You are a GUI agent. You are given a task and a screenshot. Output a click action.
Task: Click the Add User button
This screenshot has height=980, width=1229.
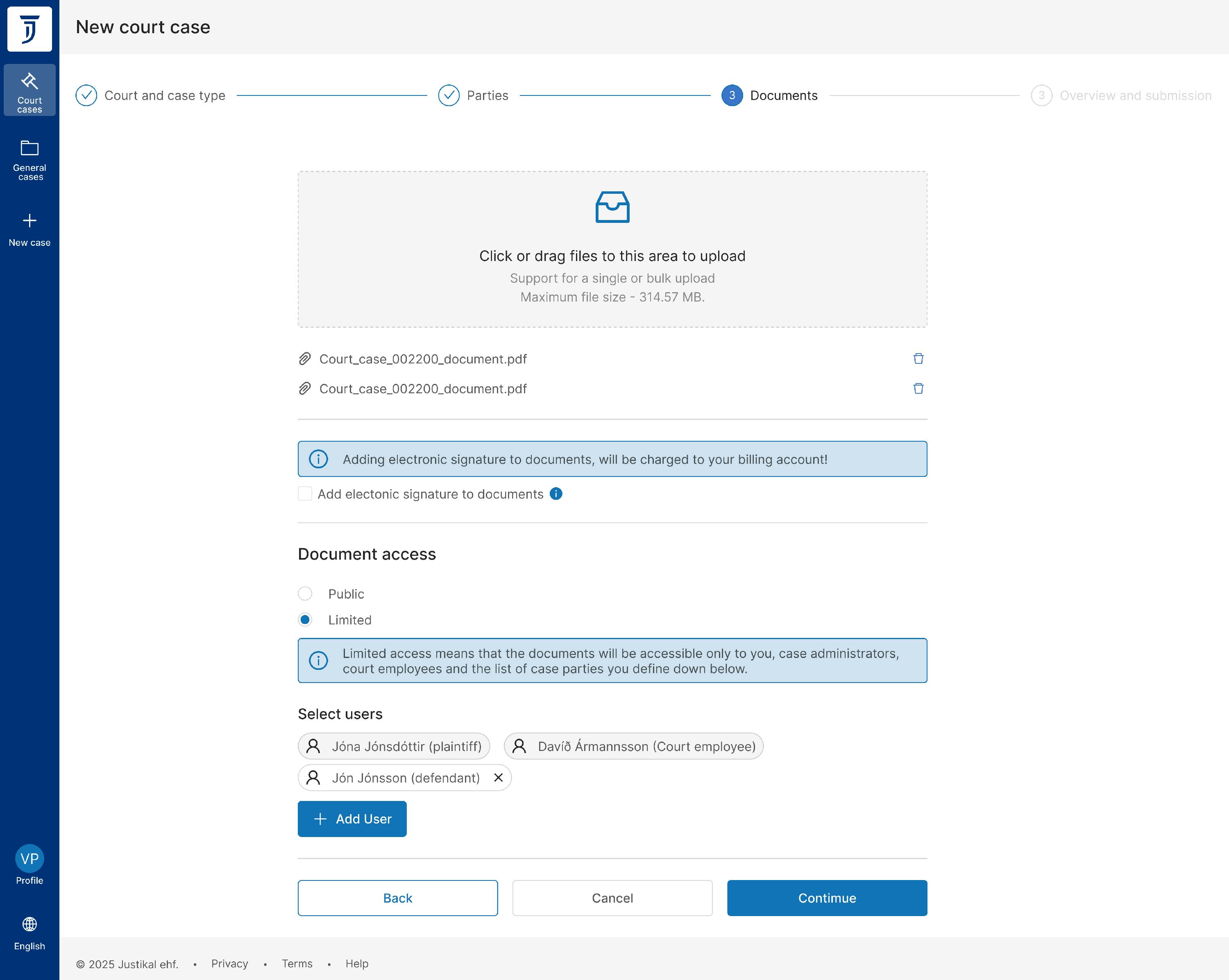352,819
